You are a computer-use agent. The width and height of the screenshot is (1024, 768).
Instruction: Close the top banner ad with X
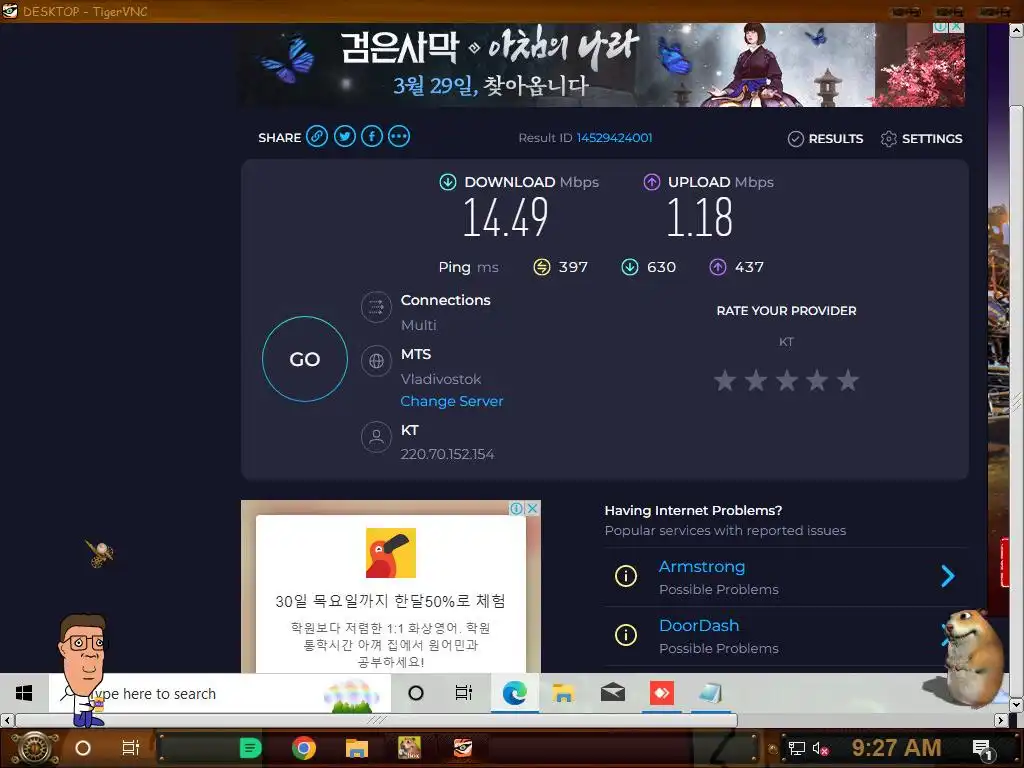coord(956,27)
